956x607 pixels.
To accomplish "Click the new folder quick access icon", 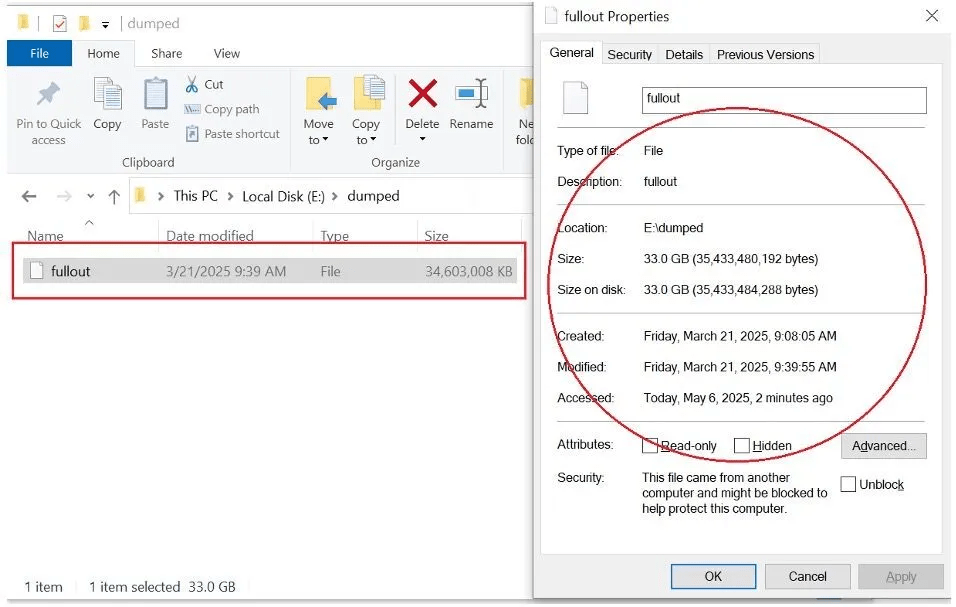I will coord(85,24).
